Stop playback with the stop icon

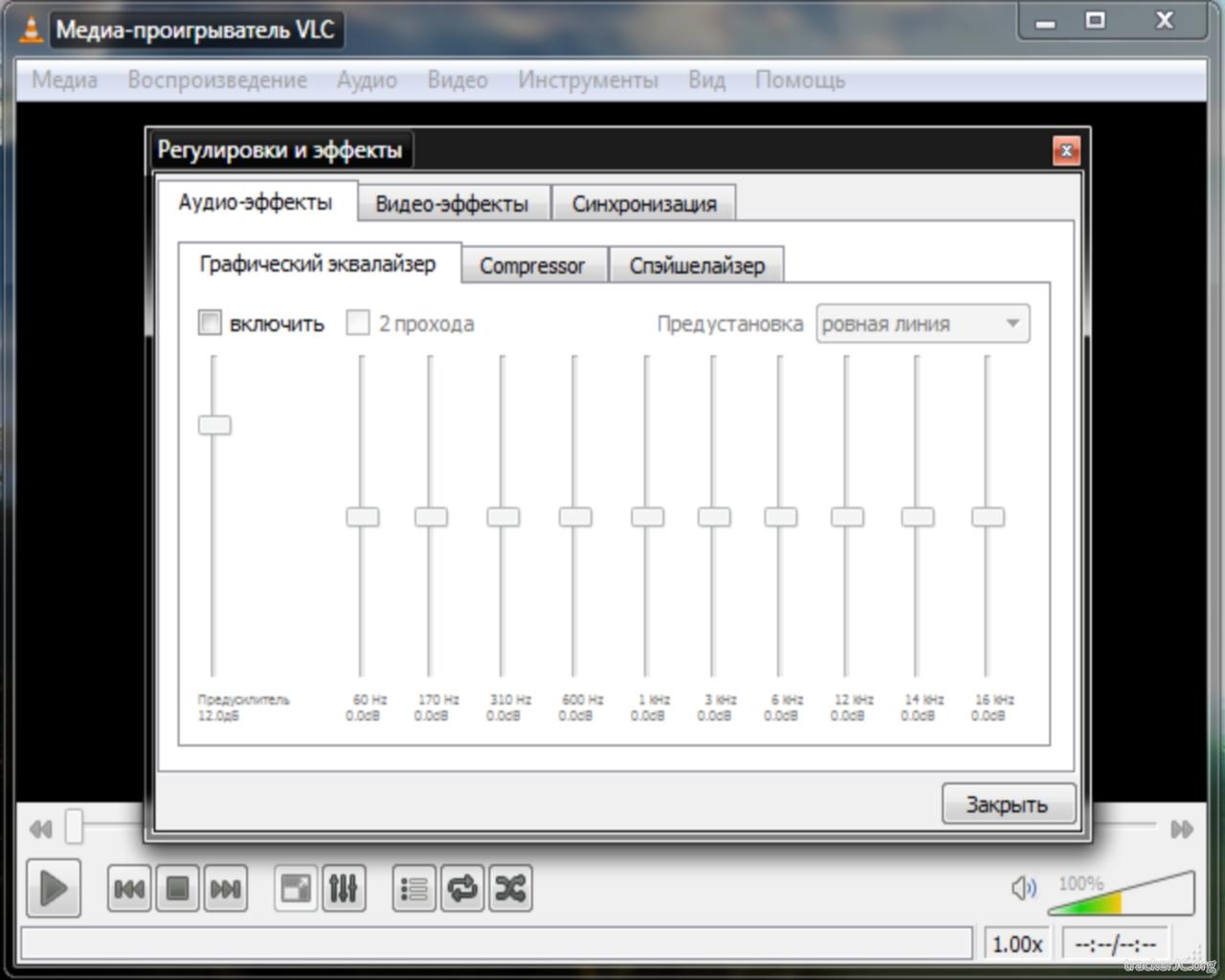click(177, 889)
